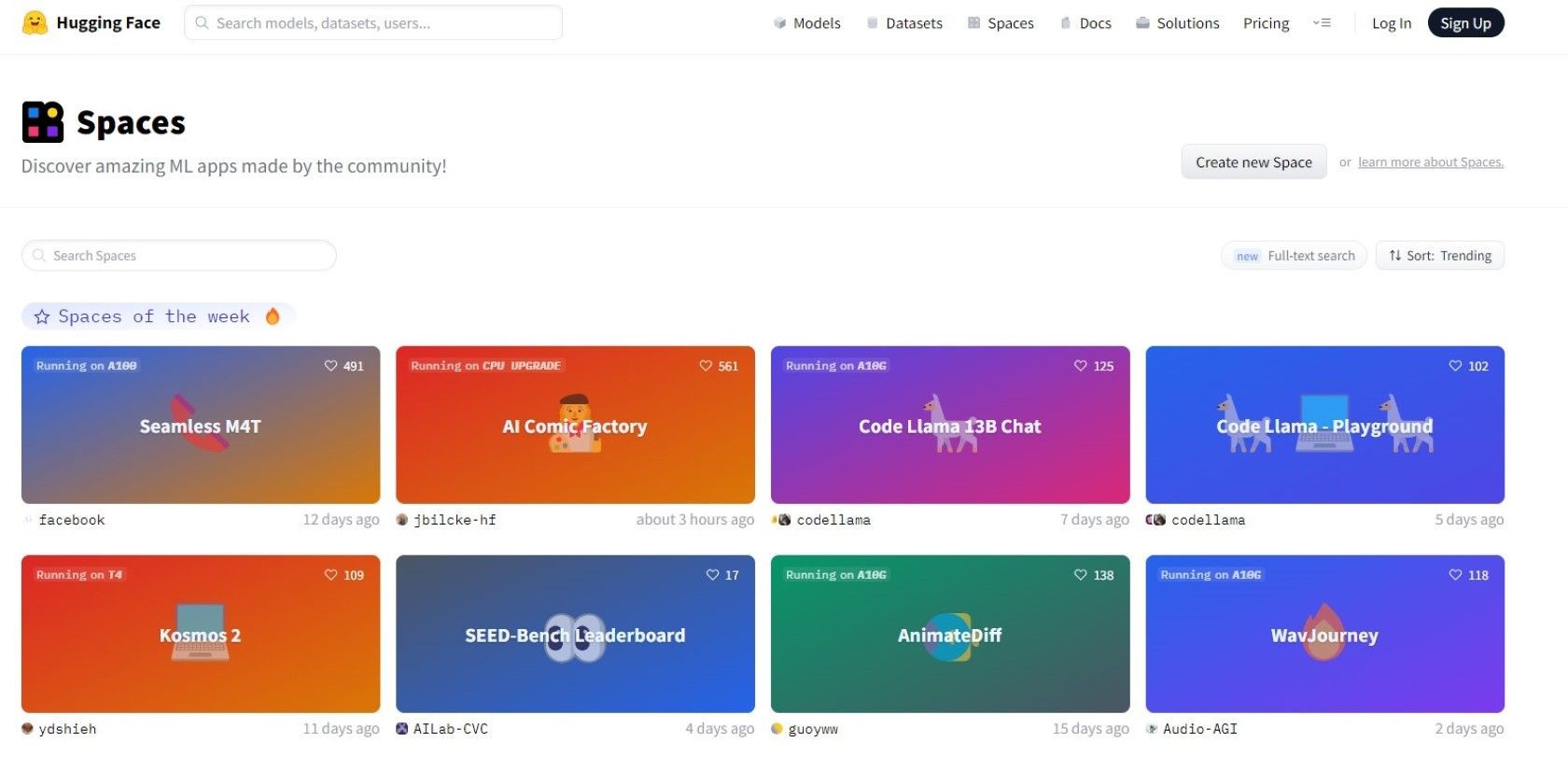
Task: Click heart icon on WavJourney card
Action: pyautogui.click(x=1455, y=575)
